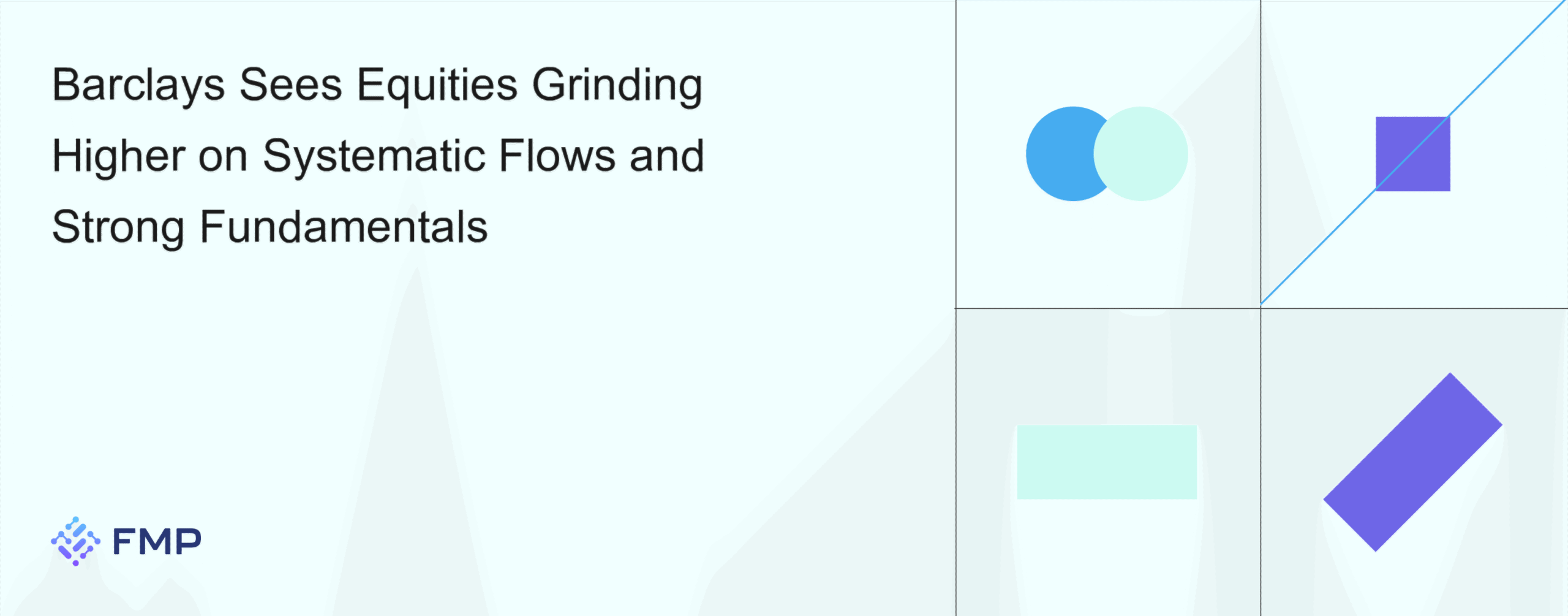Viewport: 1568px width, 616px height.
Task: Click the word Flows in headline
Action: click(x=557, y=156)
